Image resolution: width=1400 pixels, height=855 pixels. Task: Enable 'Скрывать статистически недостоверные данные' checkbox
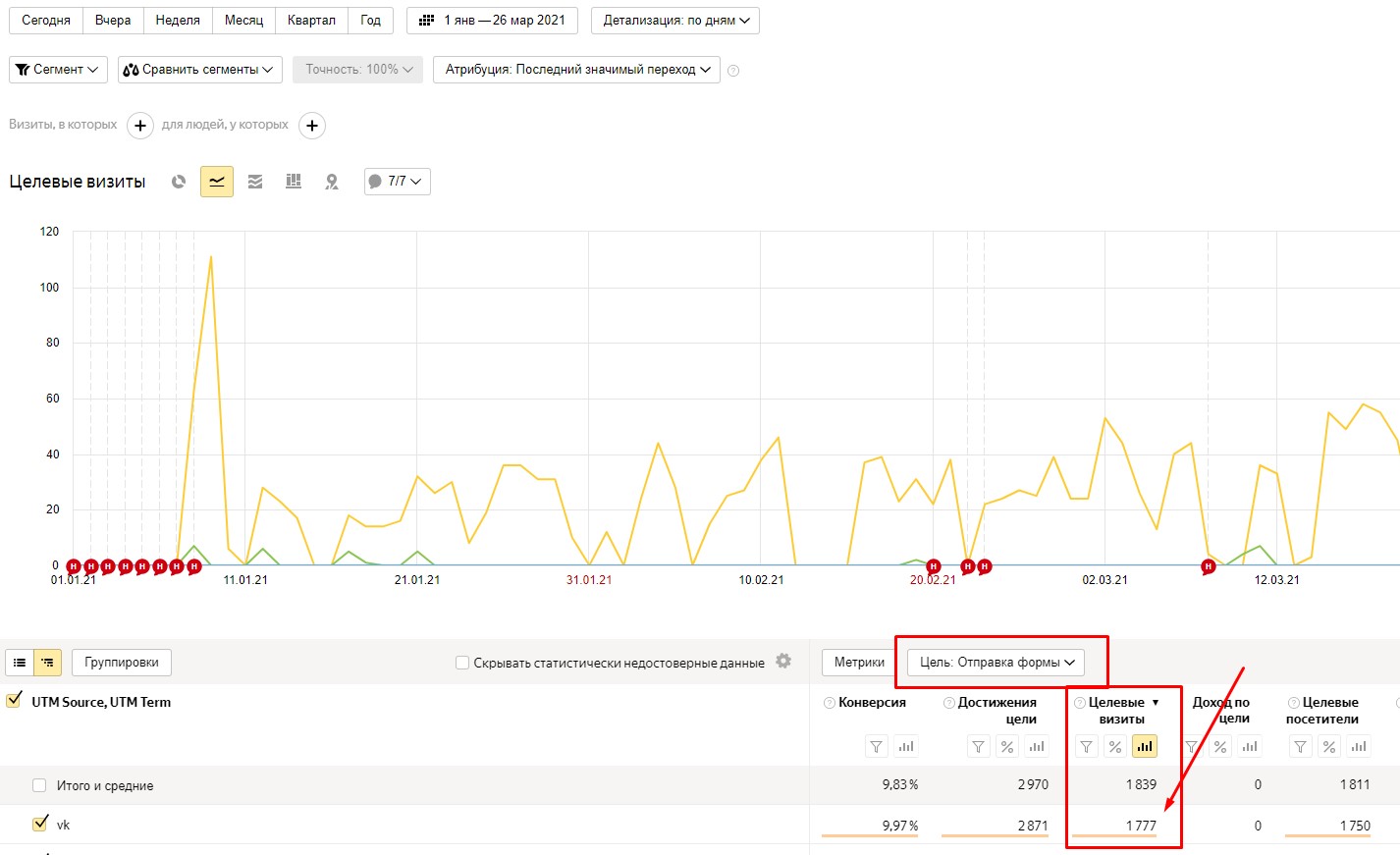(x=462, y=663)
